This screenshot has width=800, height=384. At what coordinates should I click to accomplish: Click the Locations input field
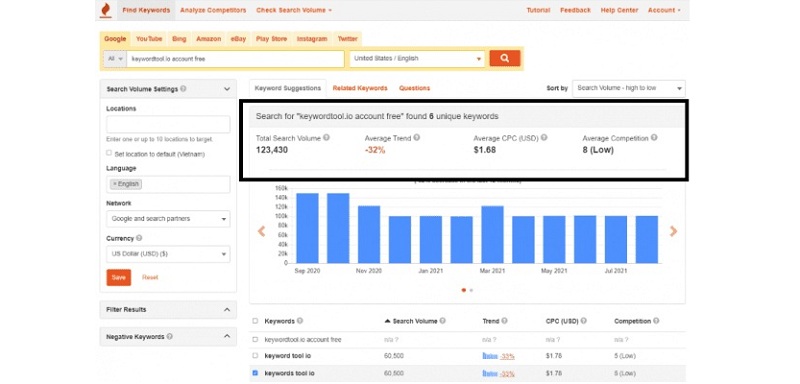168,124
